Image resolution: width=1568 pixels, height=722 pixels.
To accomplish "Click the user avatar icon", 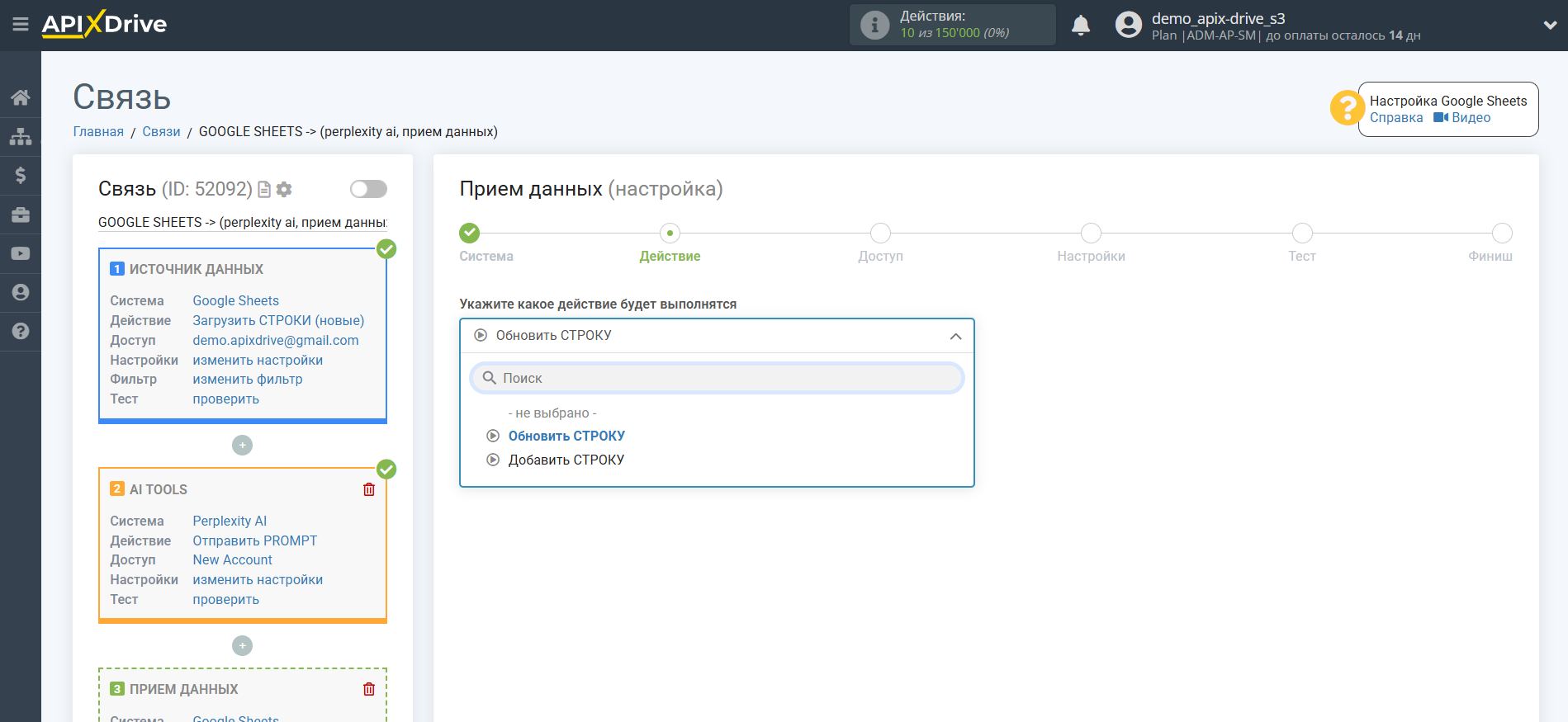I will coord(1129,25).
